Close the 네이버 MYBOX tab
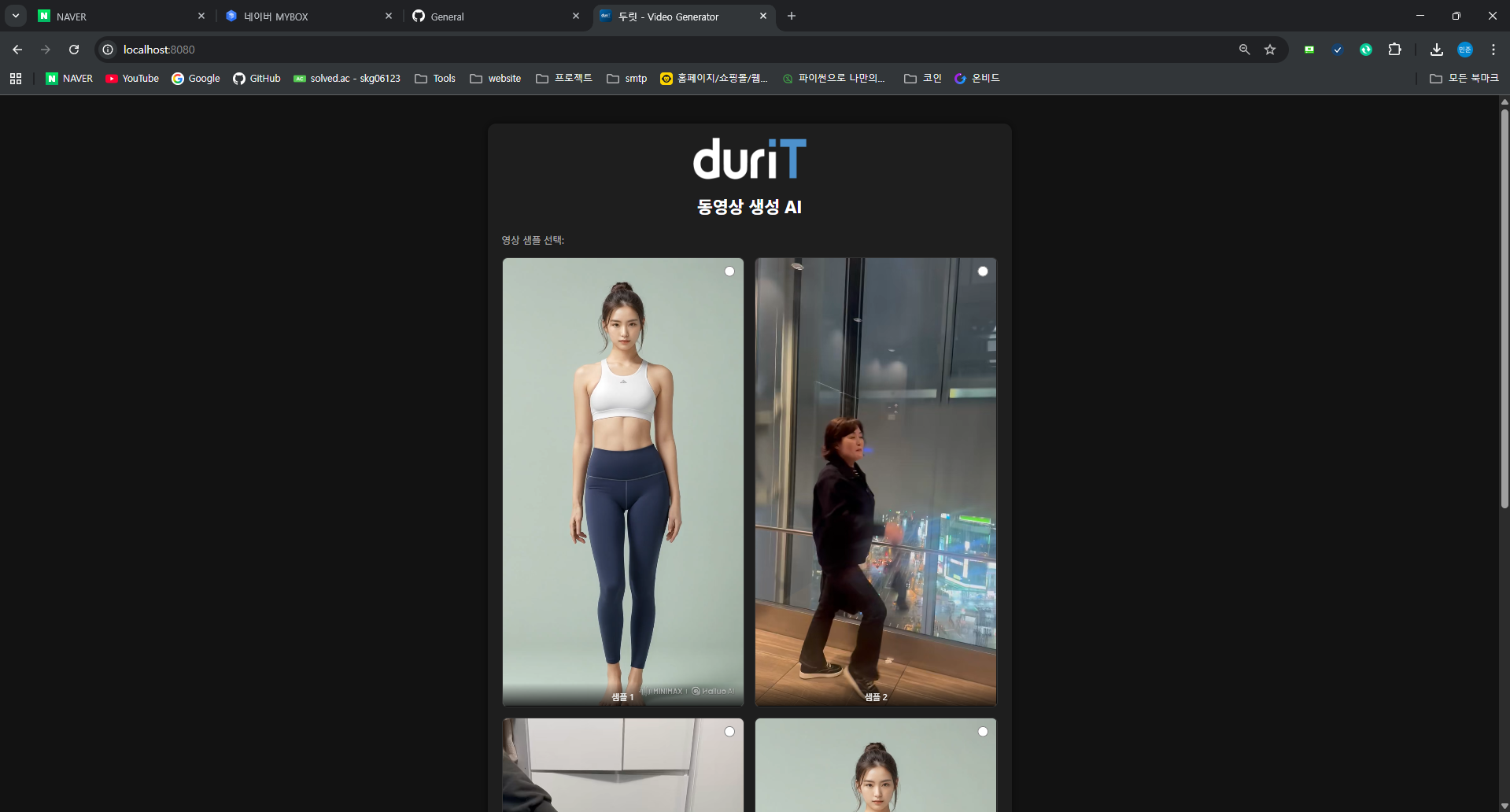 389,16
